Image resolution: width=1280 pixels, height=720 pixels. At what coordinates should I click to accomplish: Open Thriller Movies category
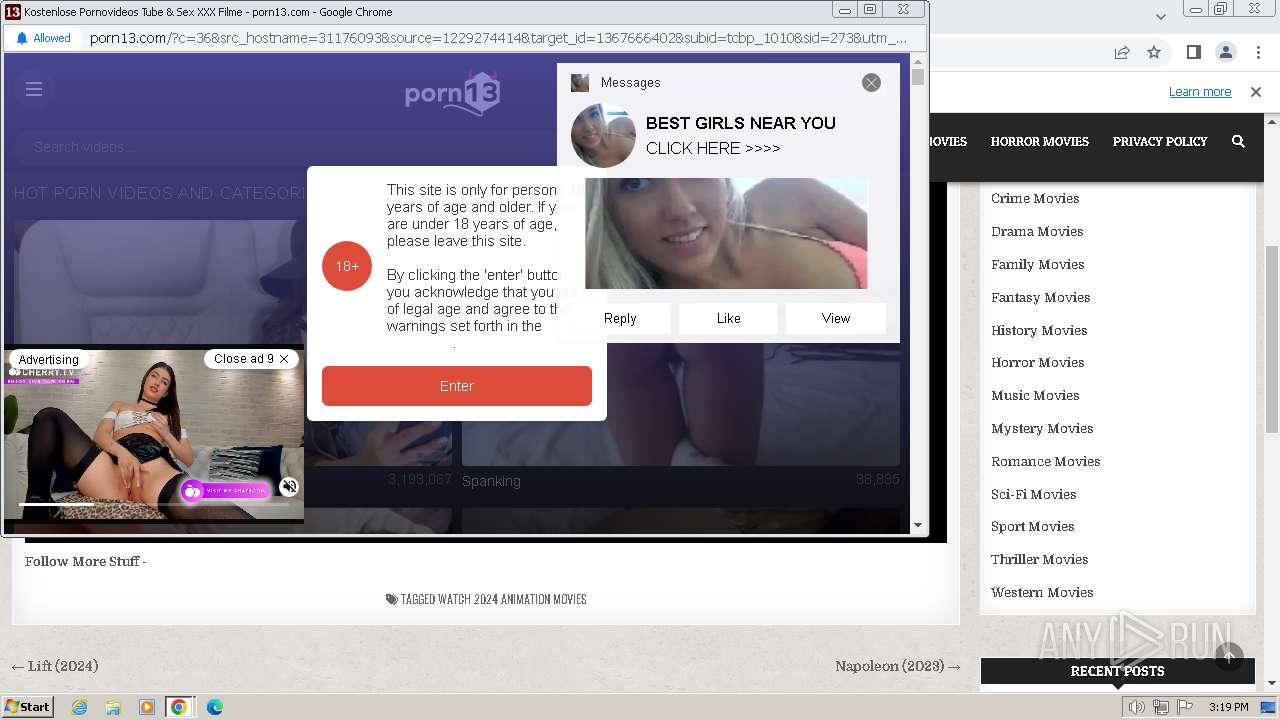click(1039, 559)
